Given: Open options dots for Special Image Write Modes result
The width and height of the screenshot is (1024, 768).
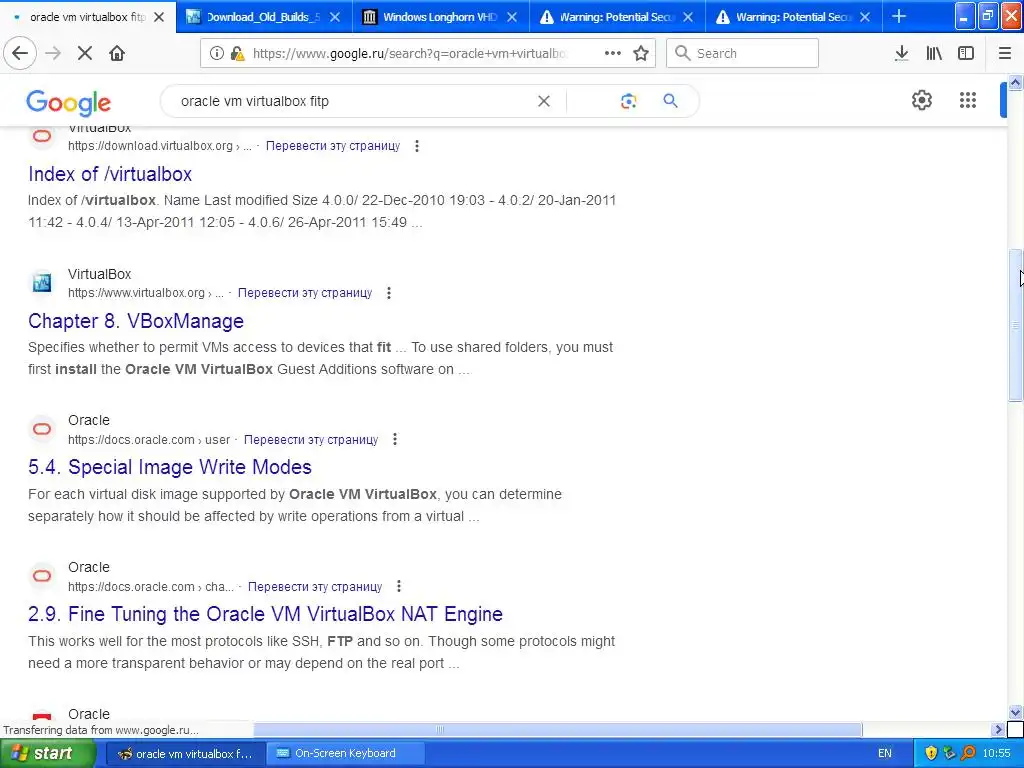Looking at the screenshot, I should pyautogui.click(x=394, y=440).
